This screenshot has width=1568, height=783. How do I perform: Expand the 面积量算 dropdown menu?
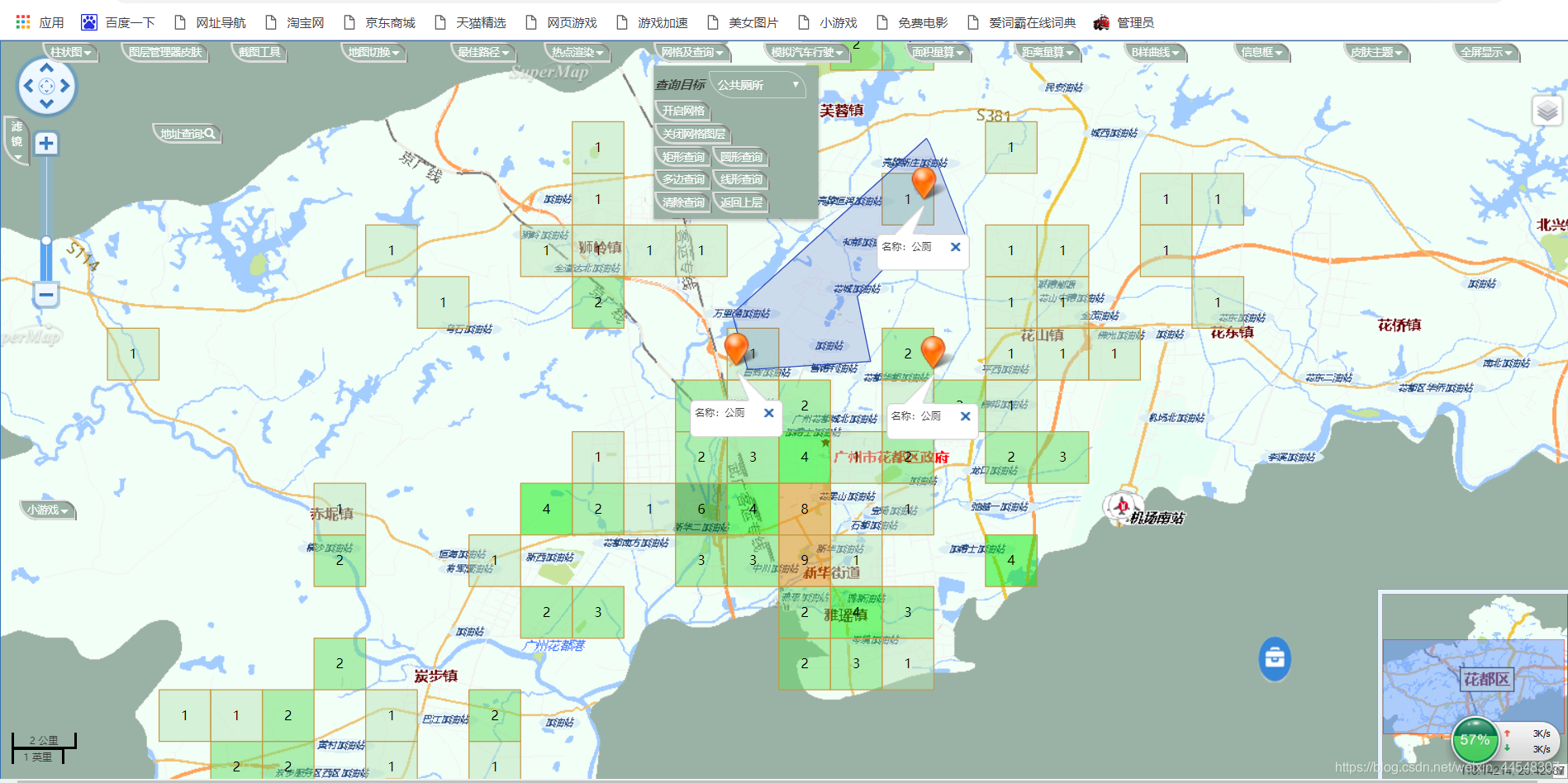[938, 52]
